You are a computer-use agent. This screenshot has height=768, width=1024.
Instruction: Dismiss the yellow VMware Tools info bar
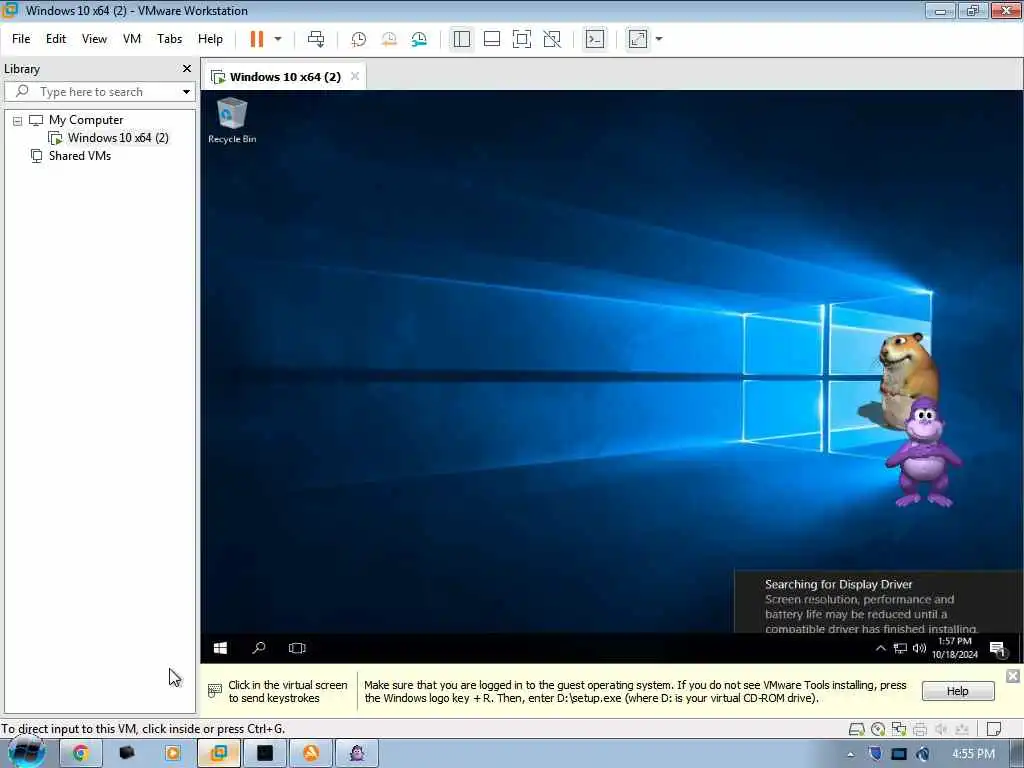(1012, 676)
